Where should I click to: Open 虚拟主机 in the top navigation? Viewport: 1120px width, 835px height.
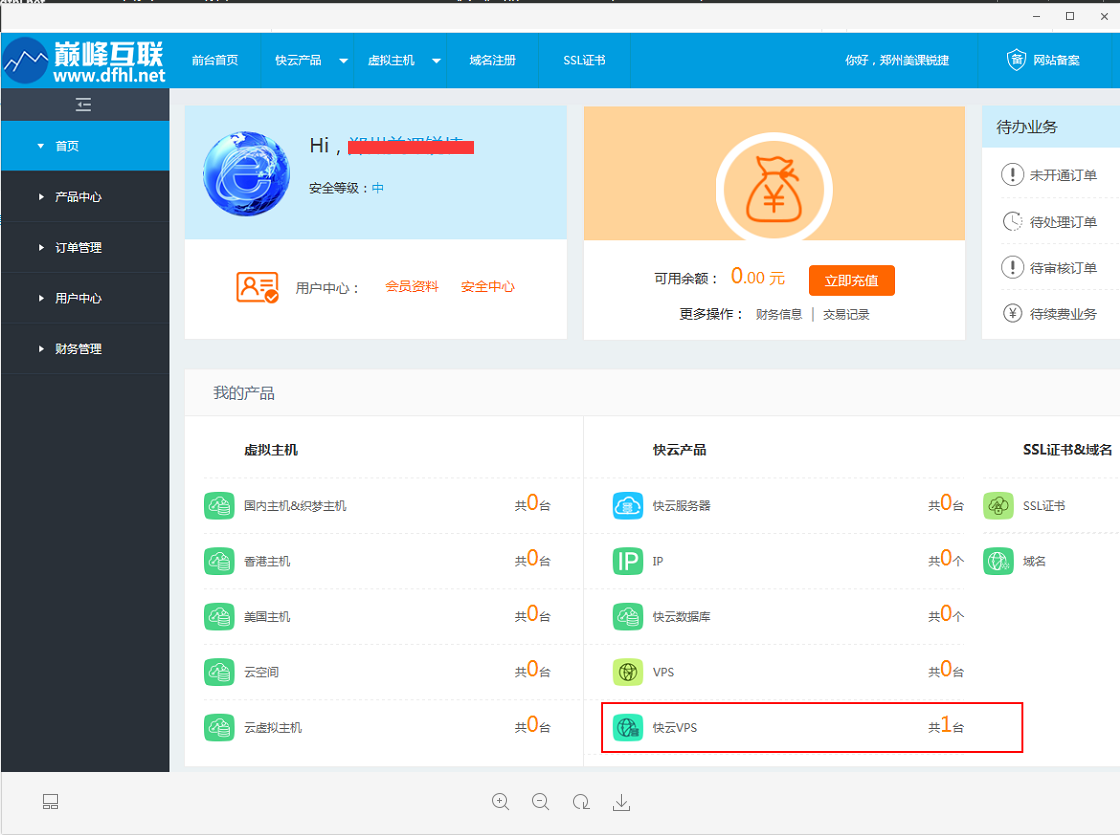(x=391, y=61)
